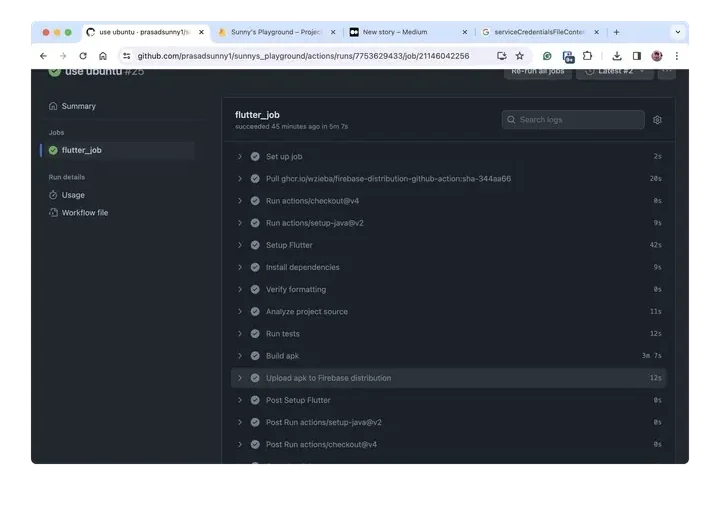Click the browser address bar URL
This screenshot has height=505, width=720.
pos(303,56)
